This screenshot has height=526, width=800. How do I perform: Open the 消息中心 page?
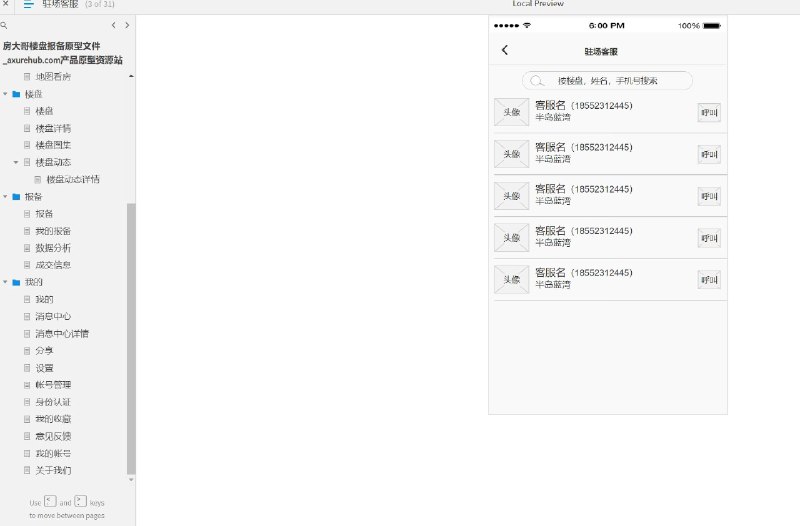tap(53, 316)
